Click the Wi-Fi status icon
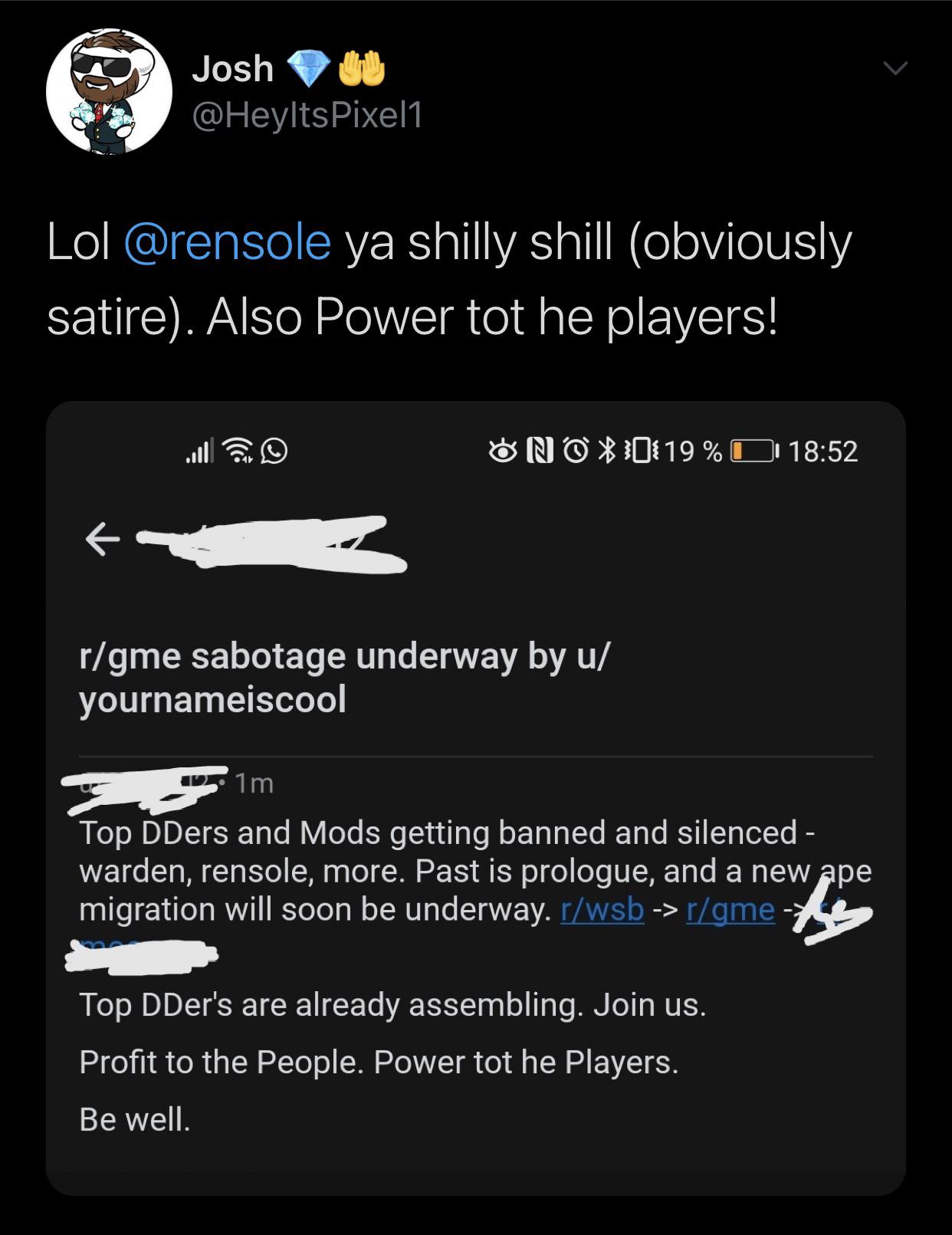The width and height of the screenshot is (952, 1235). (240, 452)
